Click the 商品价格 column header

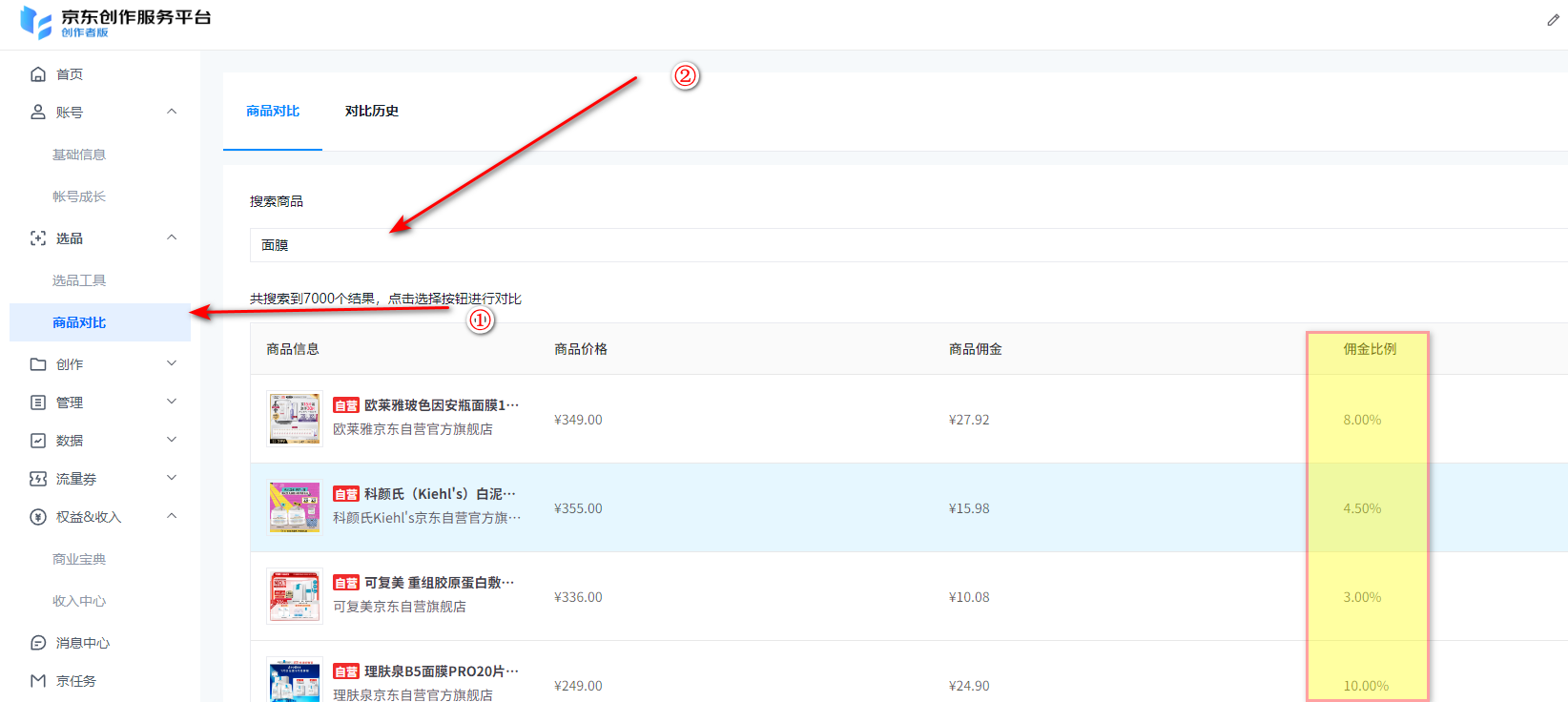[581, 349]
